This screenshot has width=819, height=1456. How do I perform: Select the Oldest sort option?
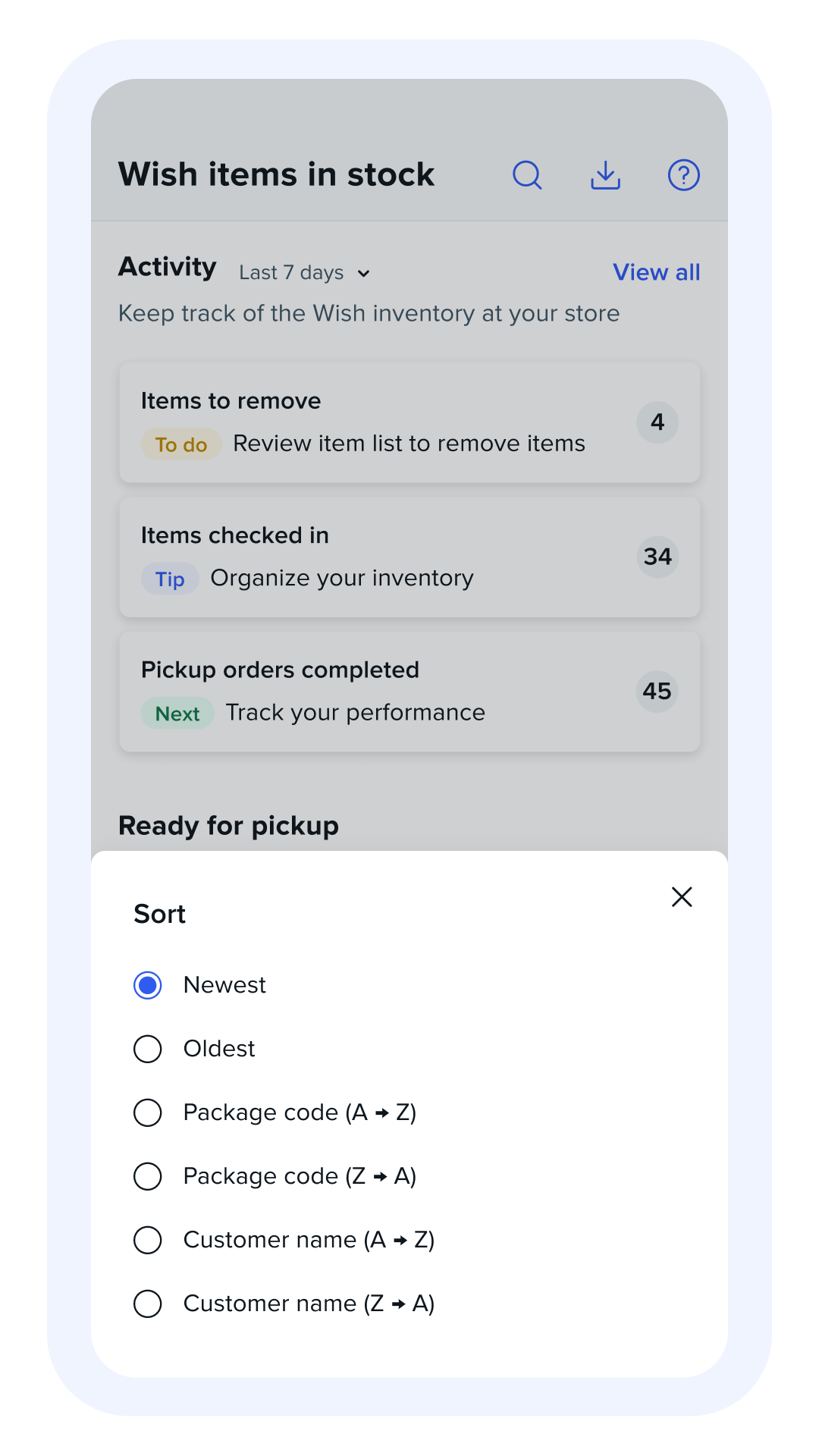[148, 1049]
